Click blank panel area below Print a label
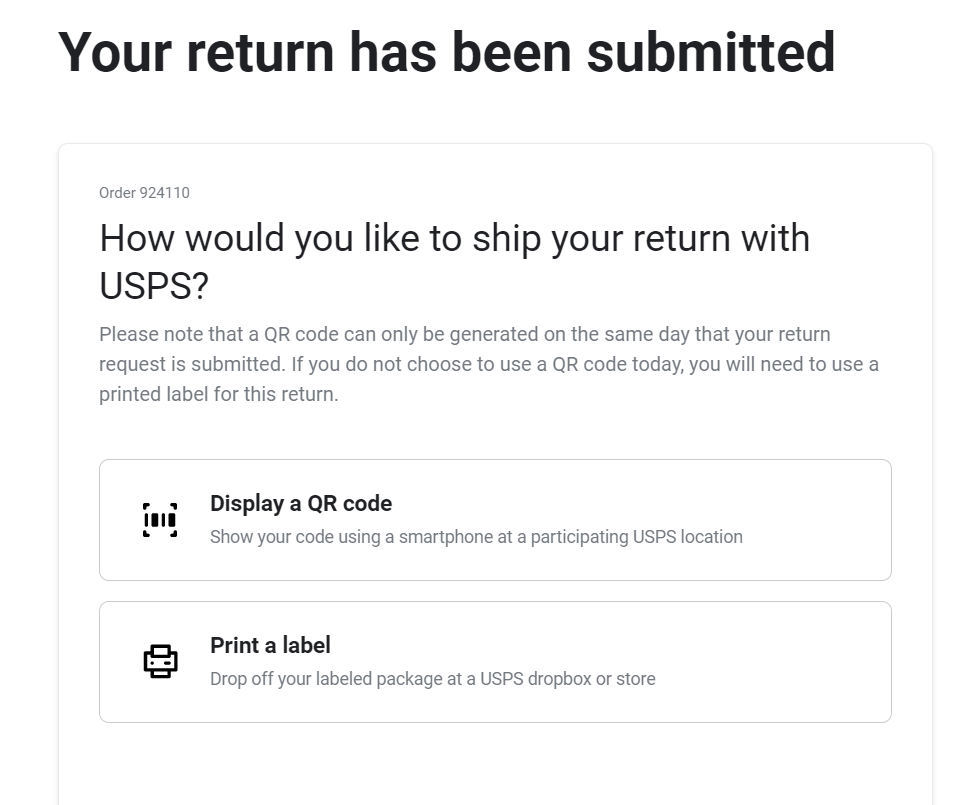The width and height of the screenshot is (967, 805). tap(495, 765)
